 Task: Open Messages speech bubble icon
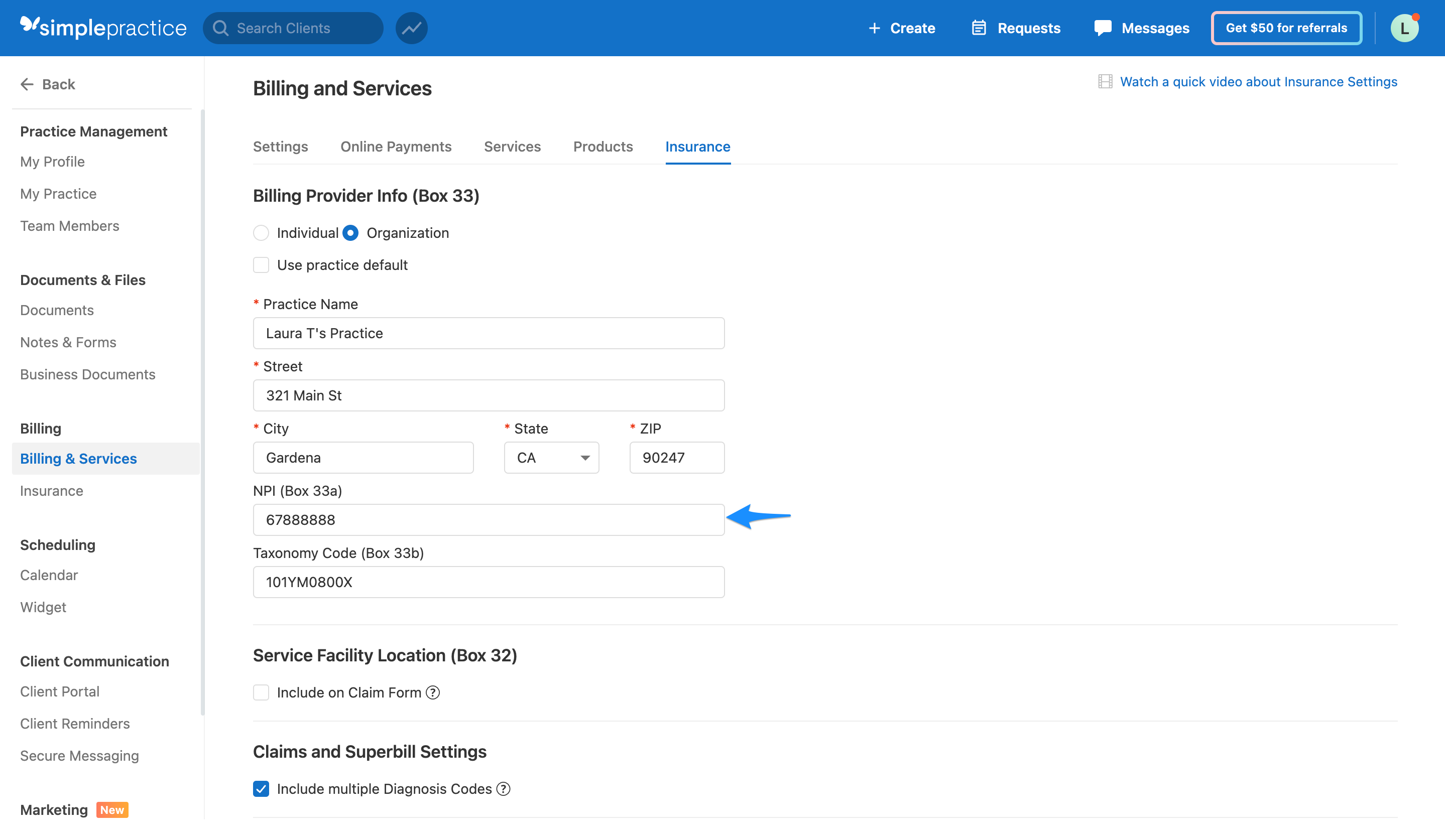tap(1102, 28)
